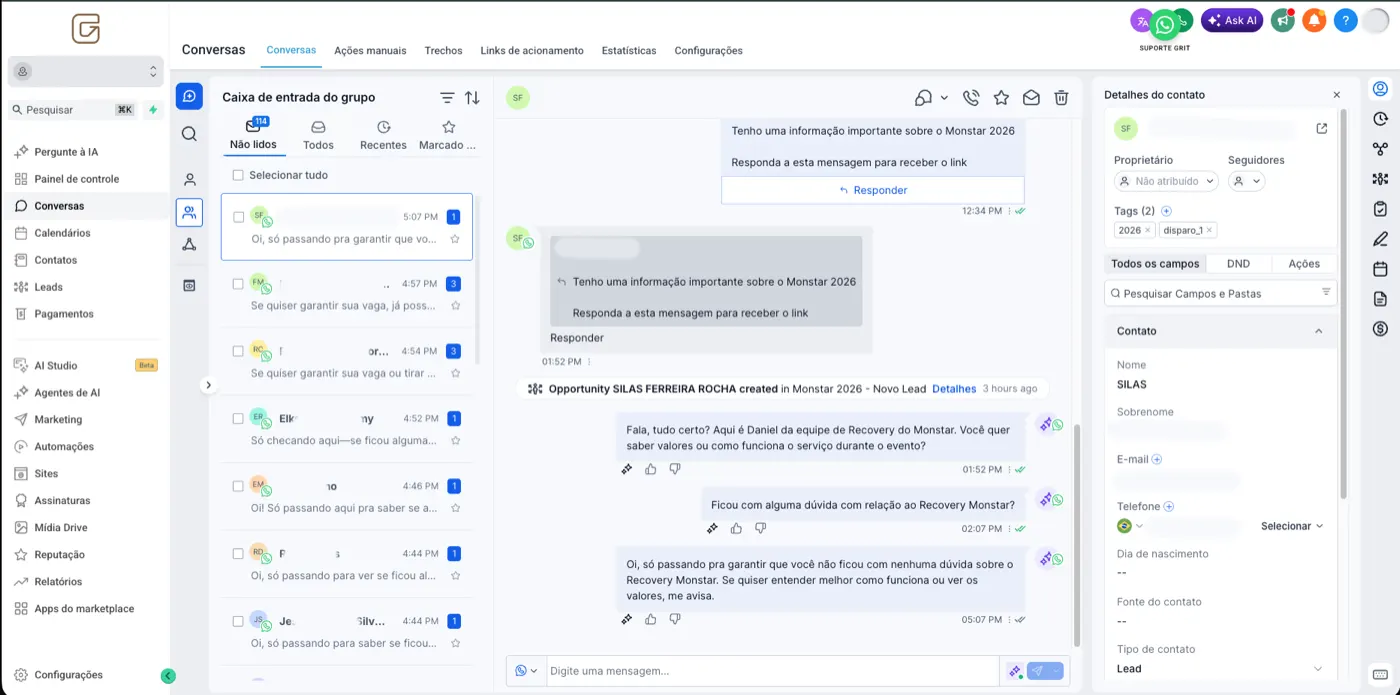Click the conversation thread scrollbar
1400x695 pixels.
pos(1077,535)
